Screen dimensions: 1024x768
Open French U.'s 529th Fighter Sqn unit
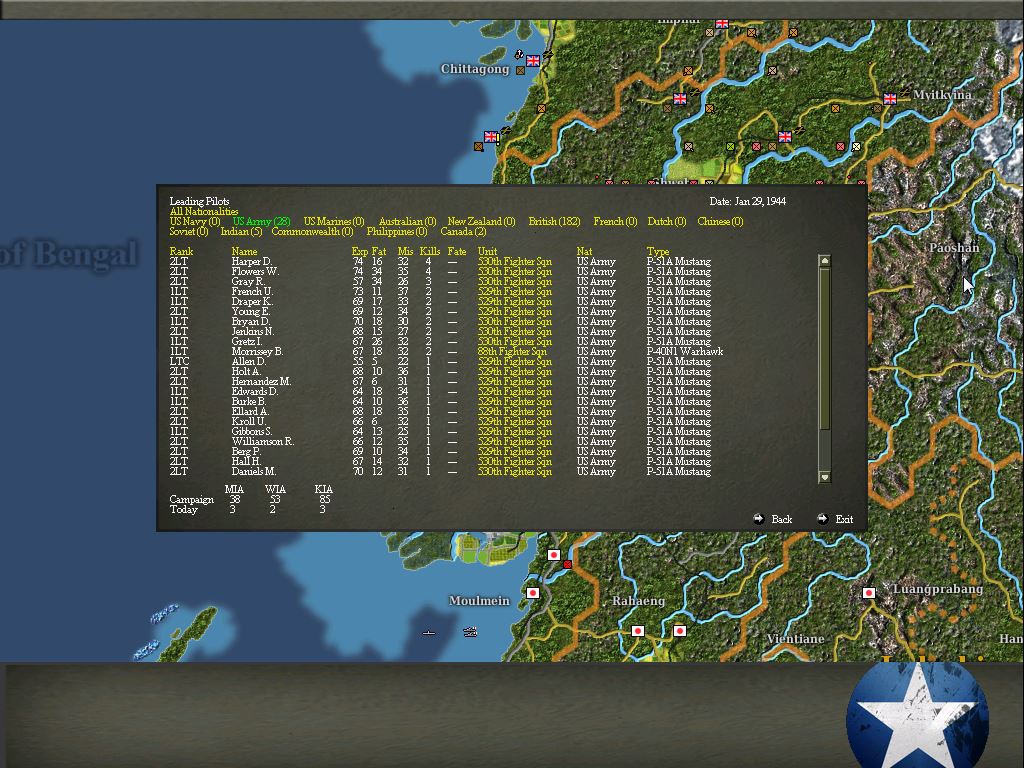tap(515, 291)
